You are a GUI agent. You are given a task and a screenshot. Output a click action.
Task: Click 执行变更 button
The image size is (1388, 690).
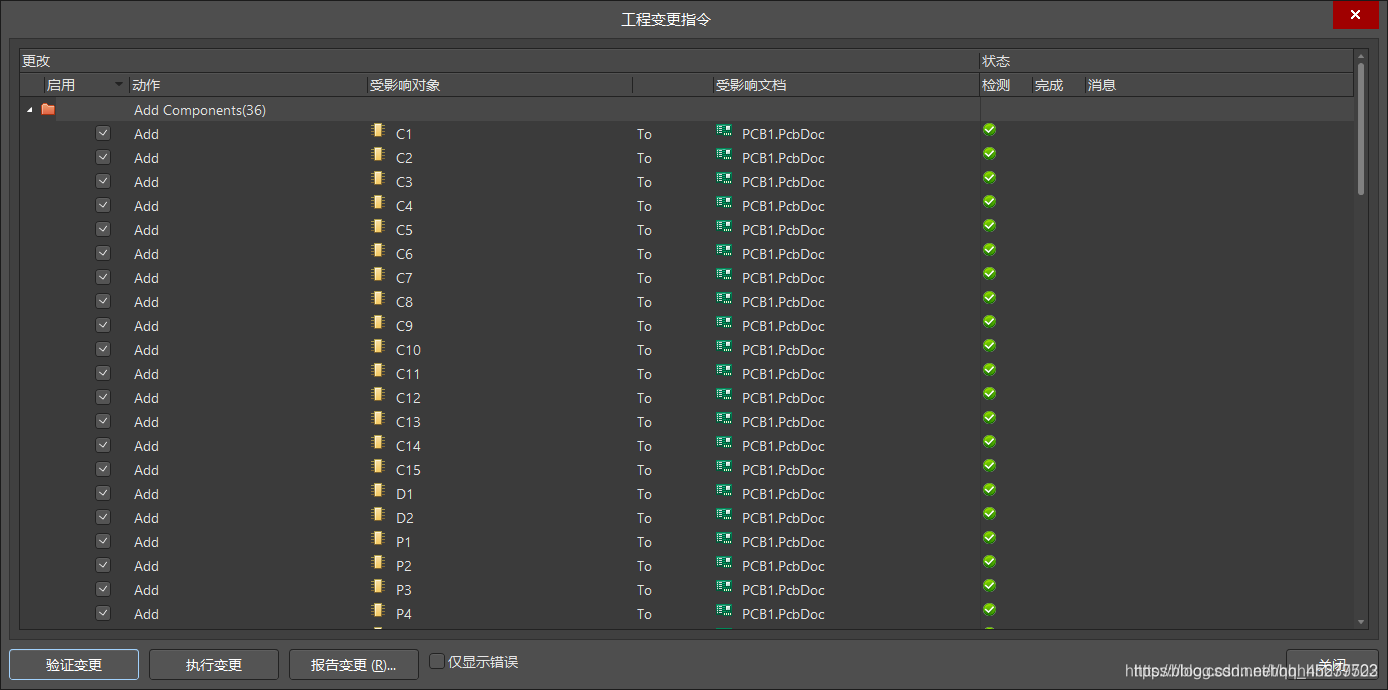214,664
